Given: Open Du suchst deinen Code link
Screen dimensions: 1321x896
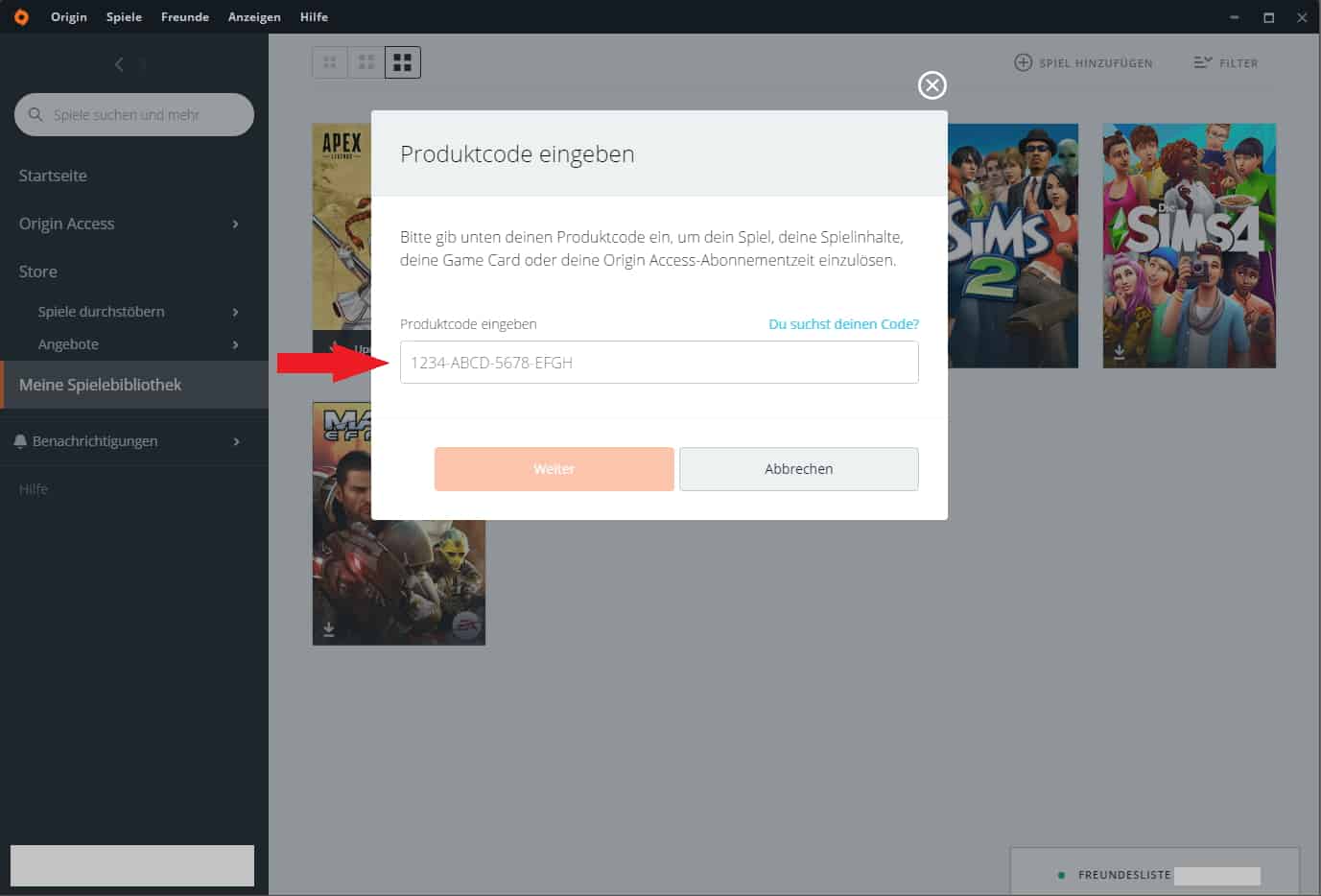Looking at the screenshot, I should [844, 324].
